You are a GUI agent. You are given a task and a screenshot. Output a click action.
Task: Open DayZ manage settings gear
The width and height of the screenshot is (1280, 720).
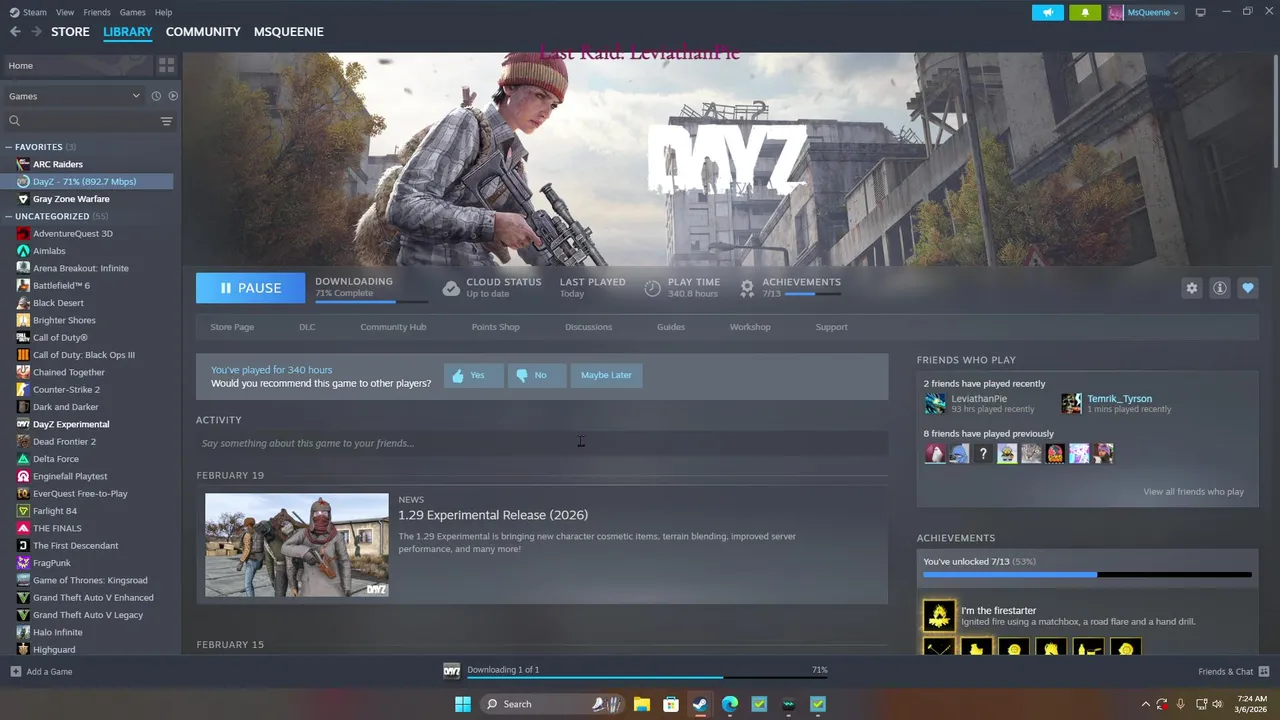pos(1191,288)
